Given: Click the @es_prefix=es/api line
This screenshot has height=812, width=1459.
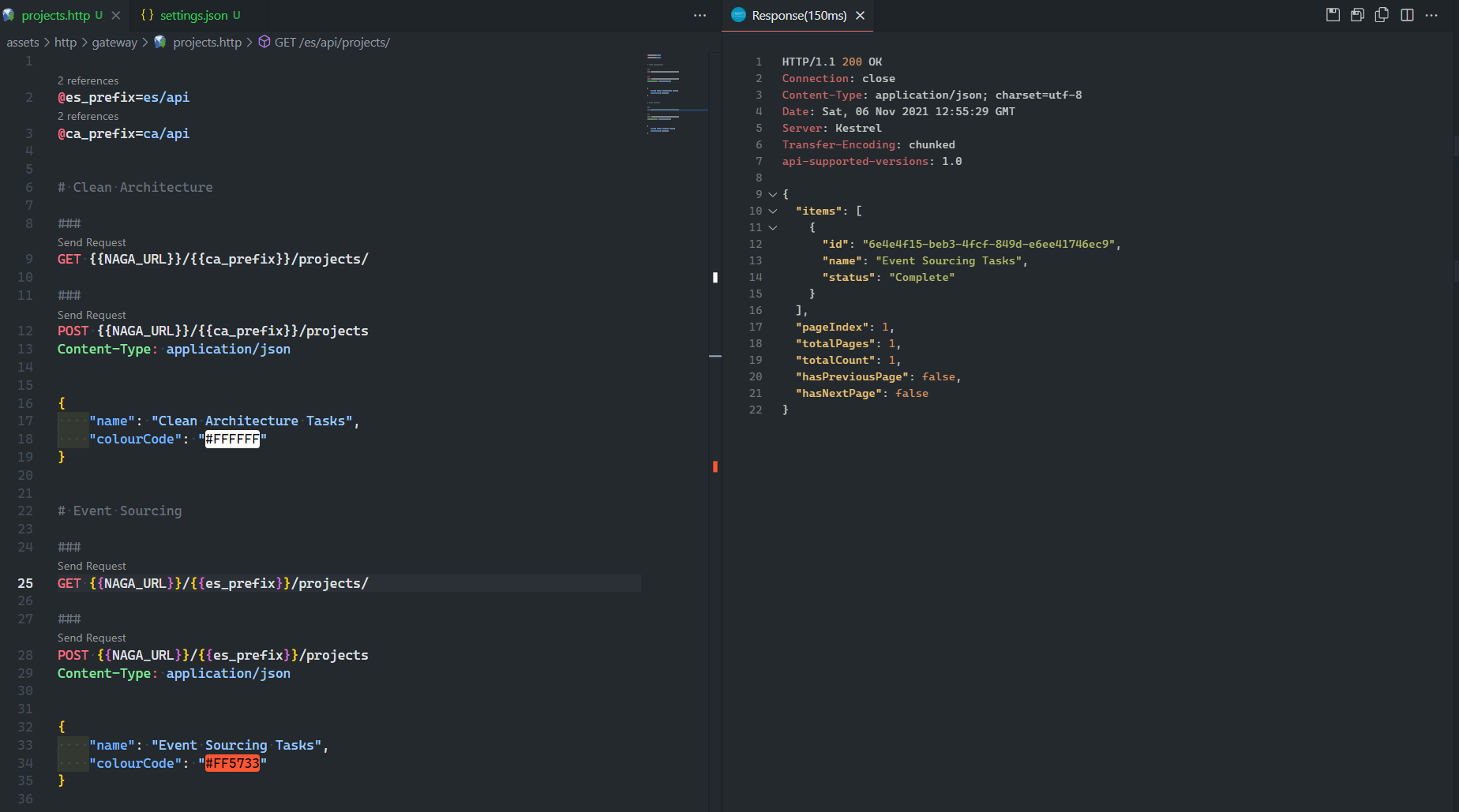Looking at the screenshot, I should 123,97.
